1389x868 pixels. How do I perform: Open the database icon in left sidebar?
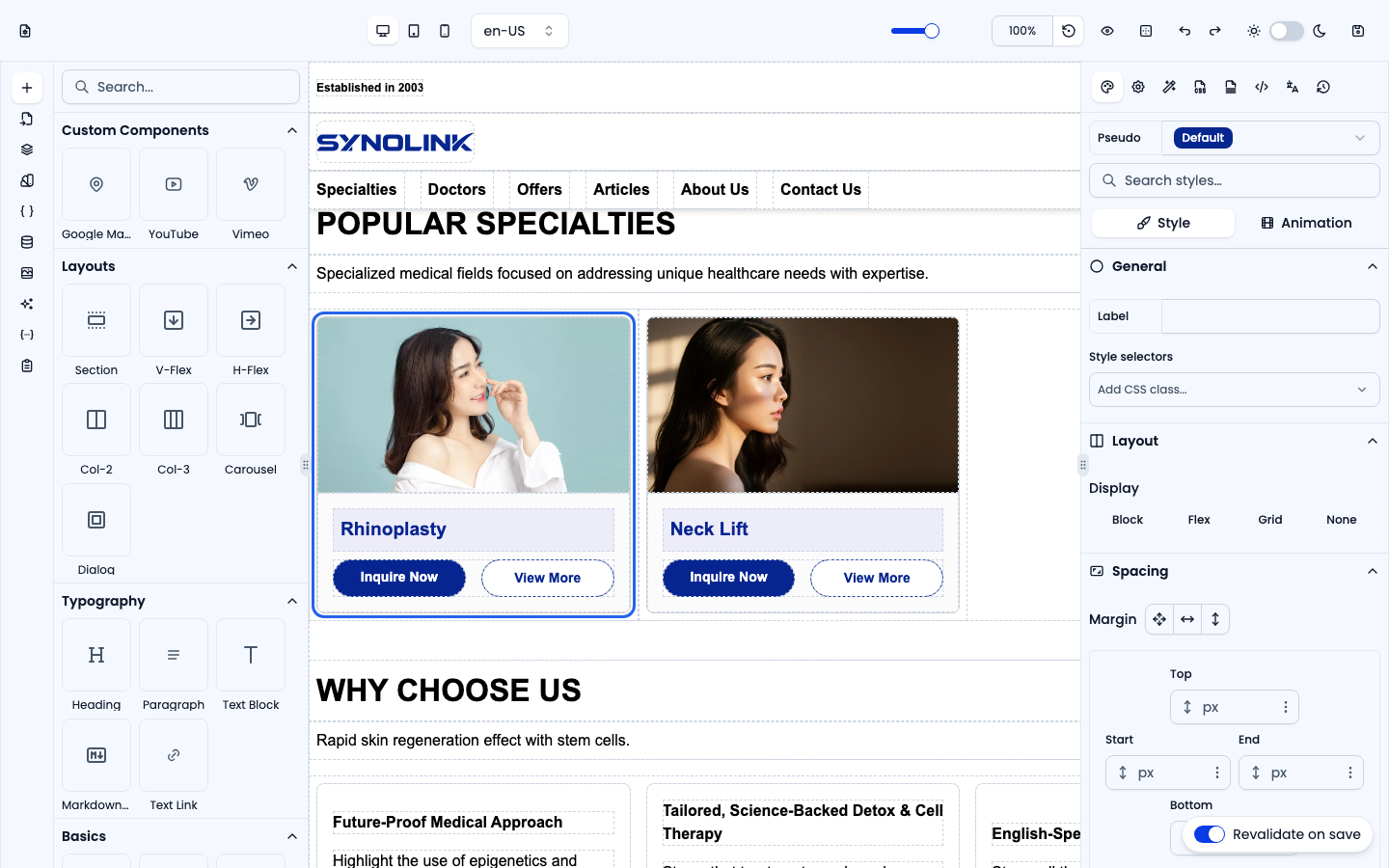click(x=27, y=242)
